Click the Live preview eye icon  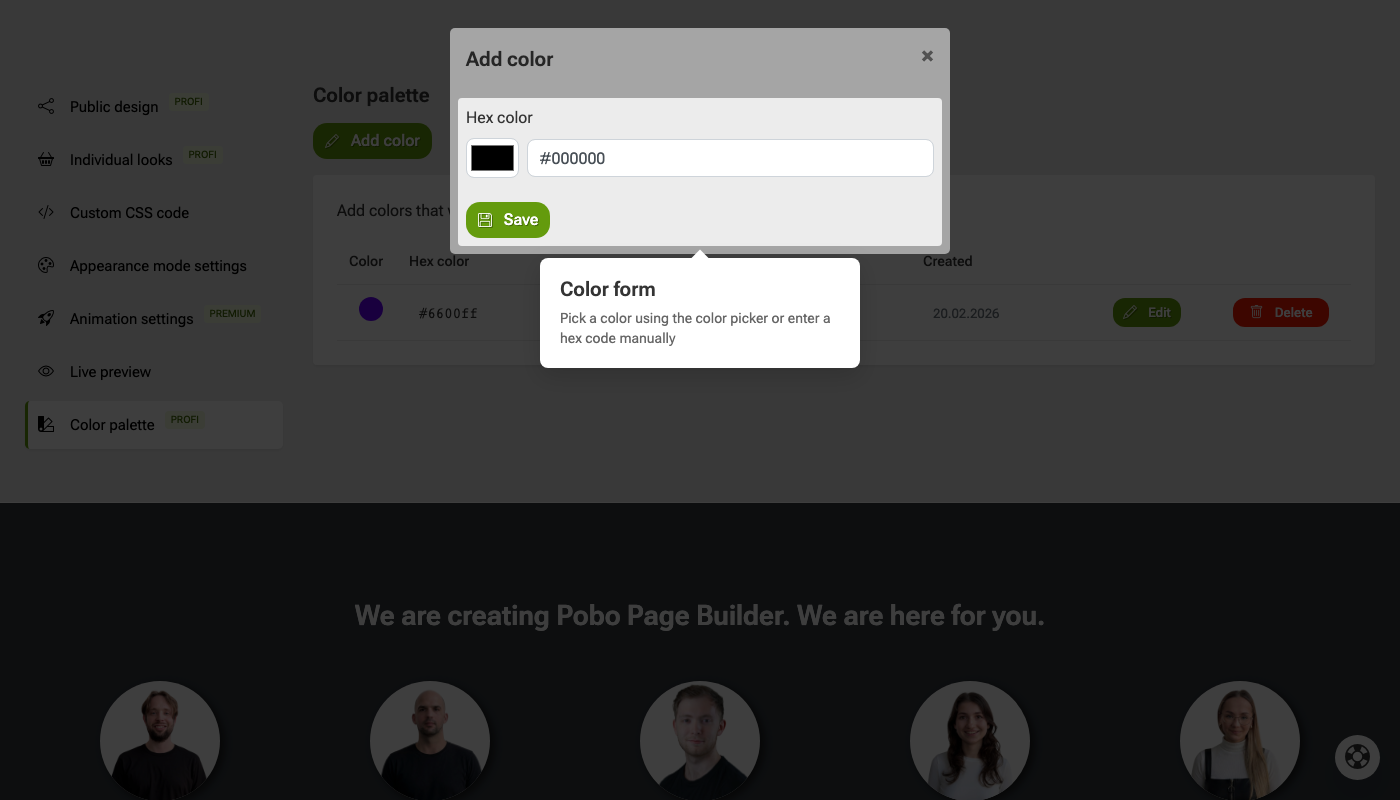(x=46, y=371)
